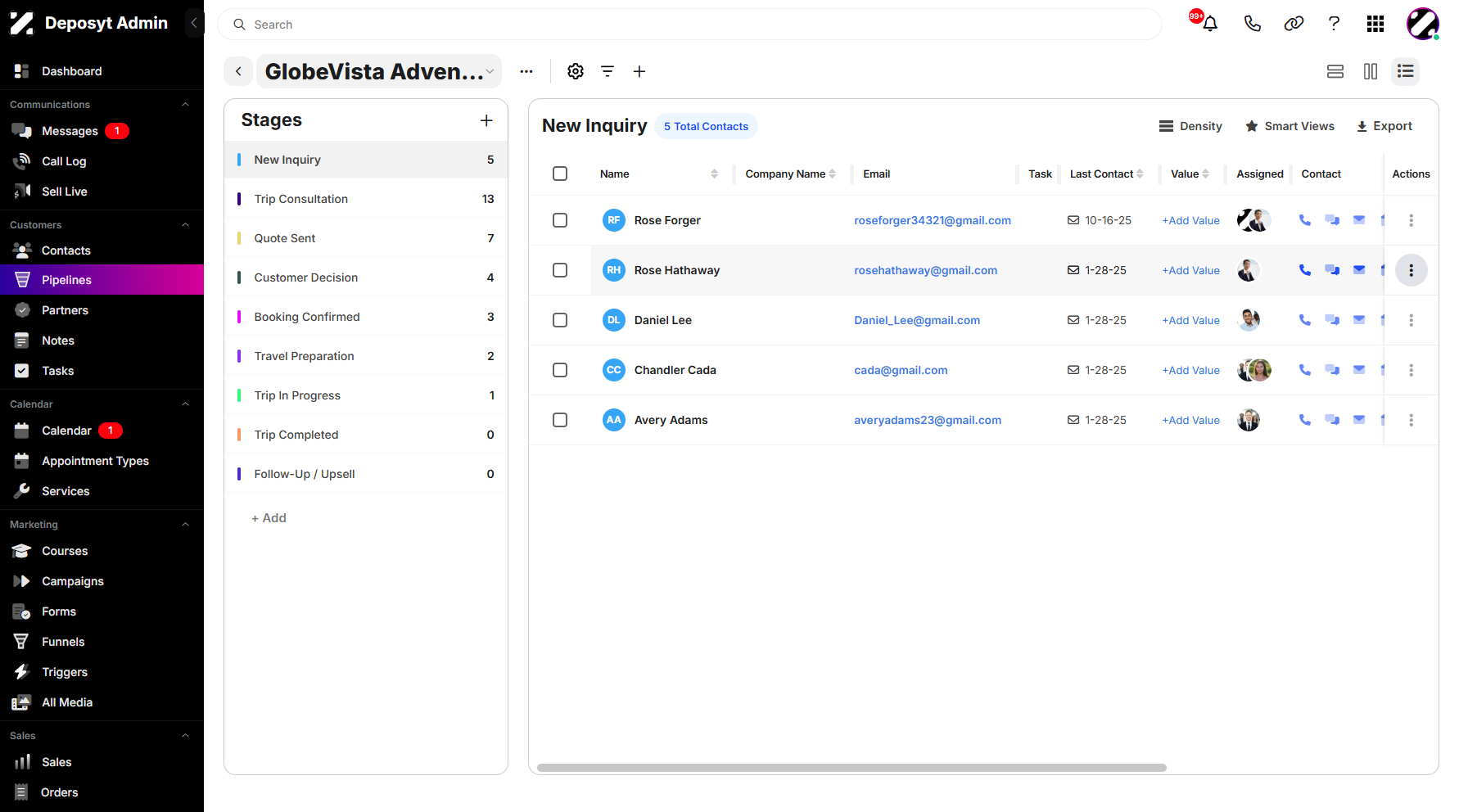The width and height of the screenshot is (1459, 812).
Task: Switch to the column board view icon
Action: coord(1371,71)
